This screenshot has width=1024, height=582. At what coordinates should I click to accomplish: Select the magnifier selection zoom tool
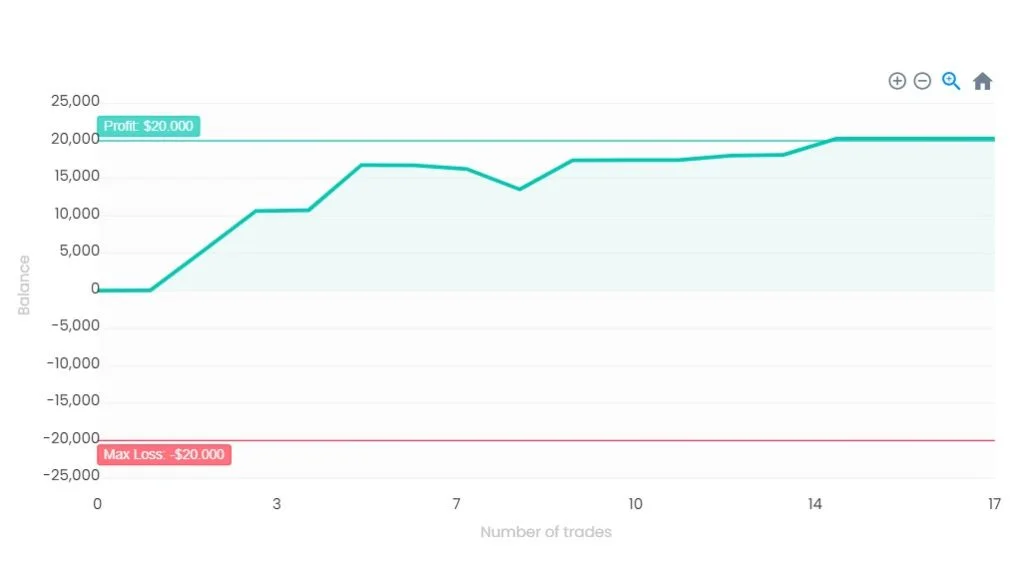point(951,81)
